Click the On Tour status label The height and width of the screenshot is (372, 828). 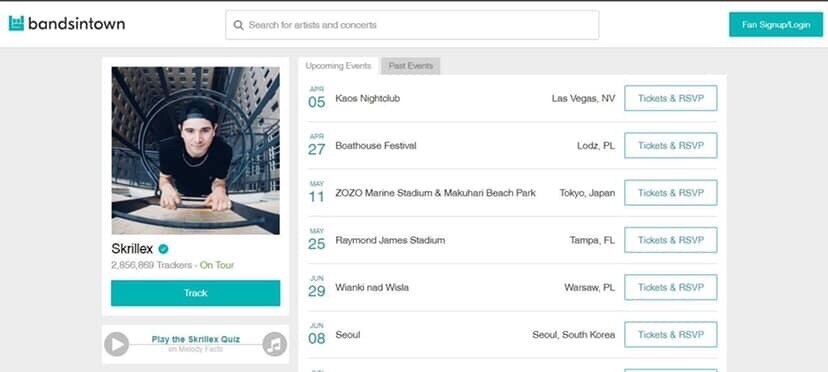click(217, 265)
